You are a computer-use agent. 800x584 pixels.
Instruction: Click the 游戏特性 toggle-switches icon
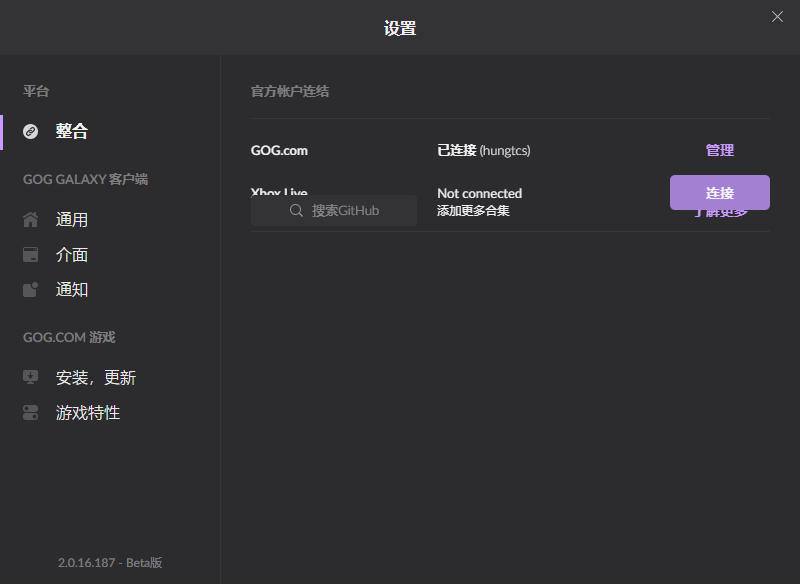pyautogui.click(x=31, y=412)
